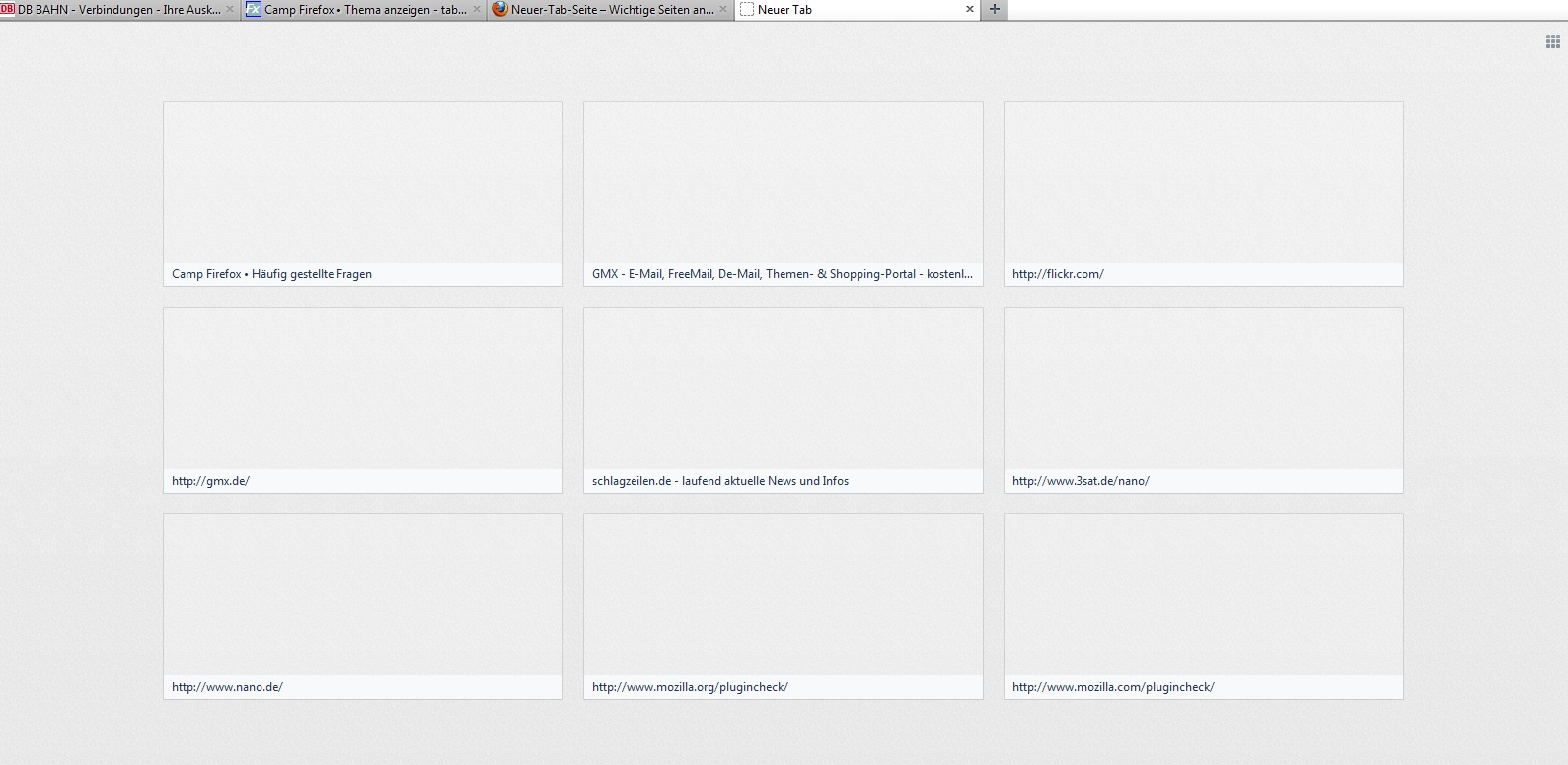Open the schlagzeilen.de news tile
The width and height of the screenshot is (1568, 765).
(x=784, y=400)
